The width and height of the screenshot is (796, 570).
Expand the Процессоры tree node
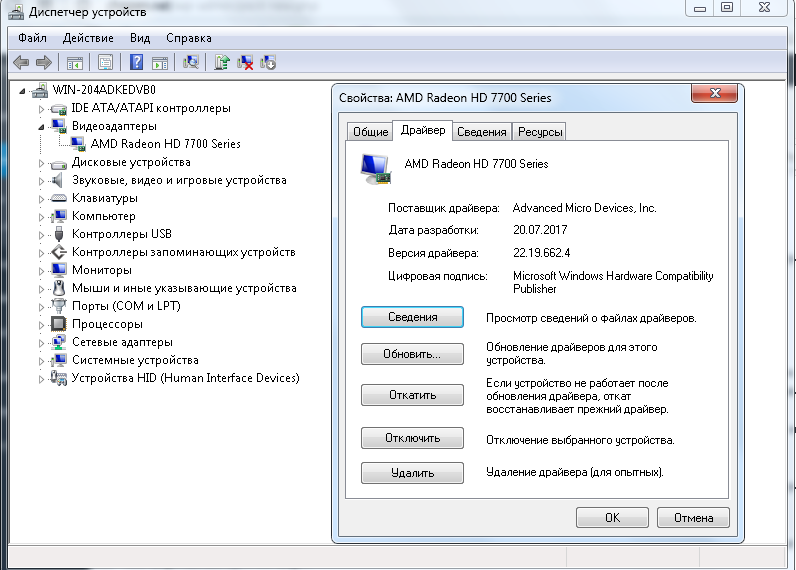pos(42,324)
